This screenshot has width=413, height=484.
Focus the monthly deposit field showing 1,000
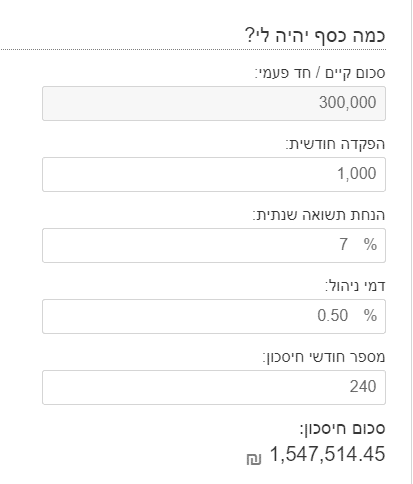214,174
